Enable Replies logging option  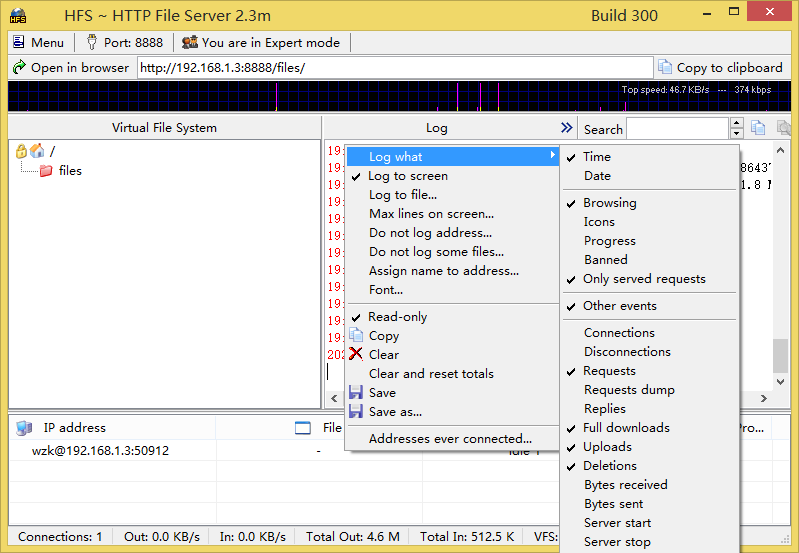tap(650, 409)
